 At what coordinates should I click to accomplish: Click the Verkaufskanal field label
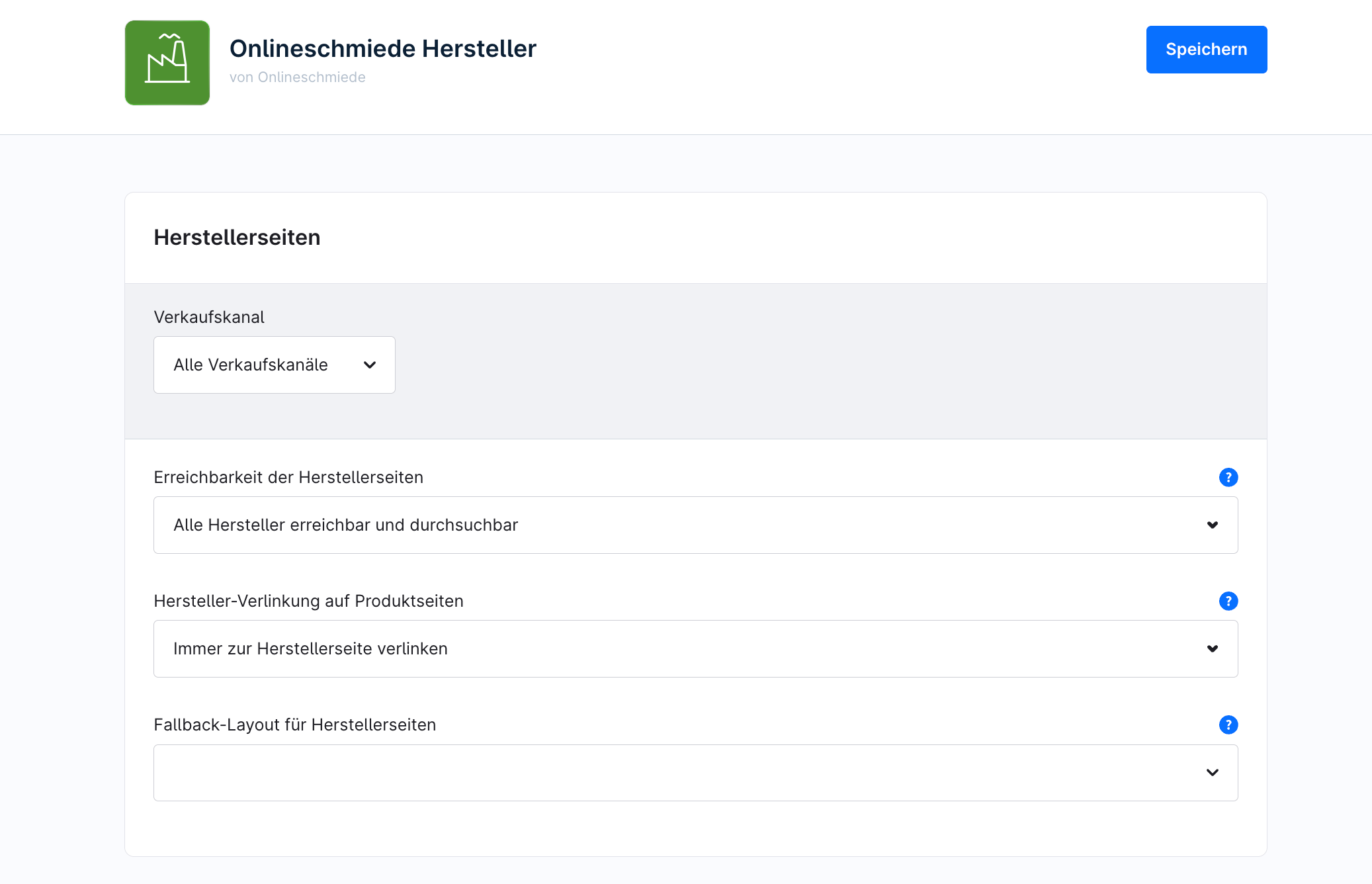click(209, 318)
